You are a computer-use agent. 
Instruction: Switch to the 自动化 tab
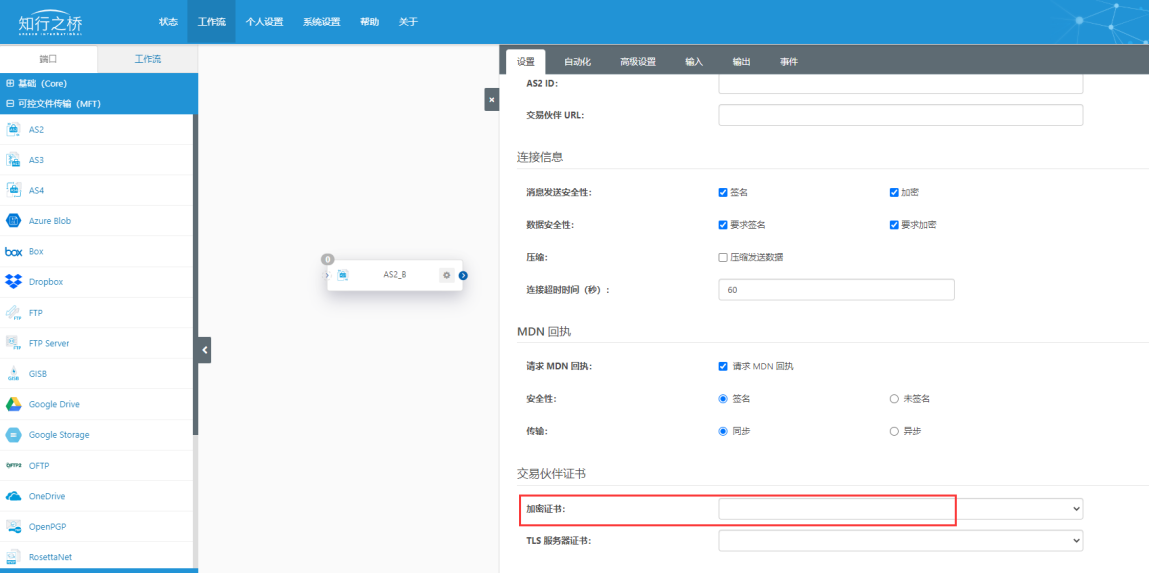coord(577,62)
